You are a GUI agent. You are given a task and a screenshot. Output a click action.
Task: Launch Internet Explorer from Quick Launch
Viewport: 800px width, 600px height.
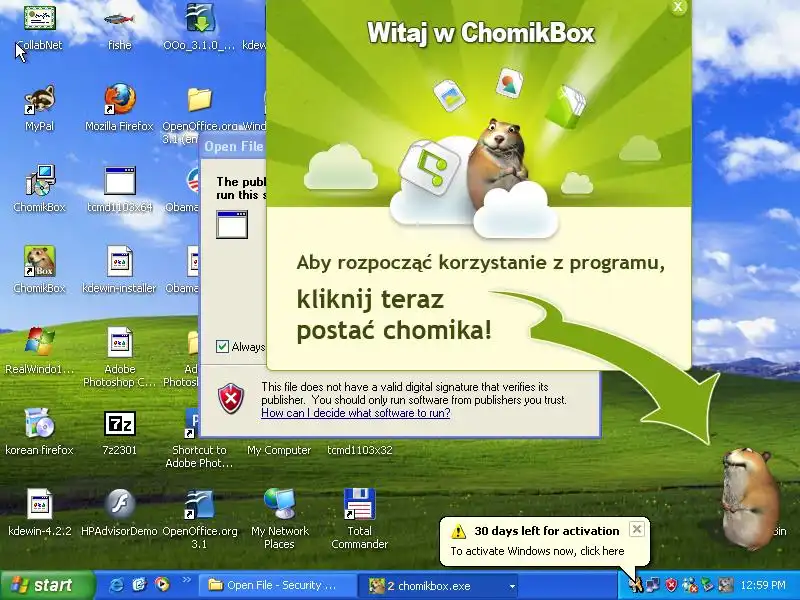pyautogui.click(x=116, y=585)
